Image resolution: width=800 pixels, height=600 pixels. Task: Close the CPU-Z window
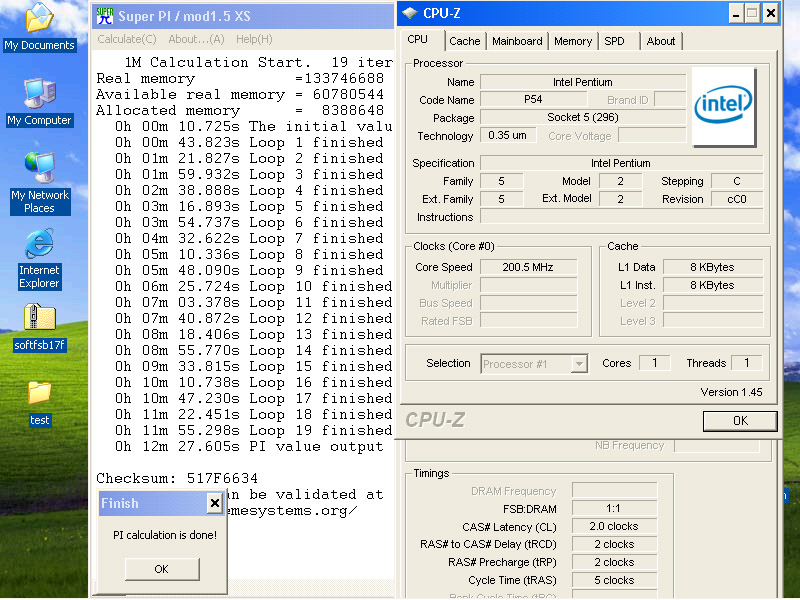click(x=770, y=13)
